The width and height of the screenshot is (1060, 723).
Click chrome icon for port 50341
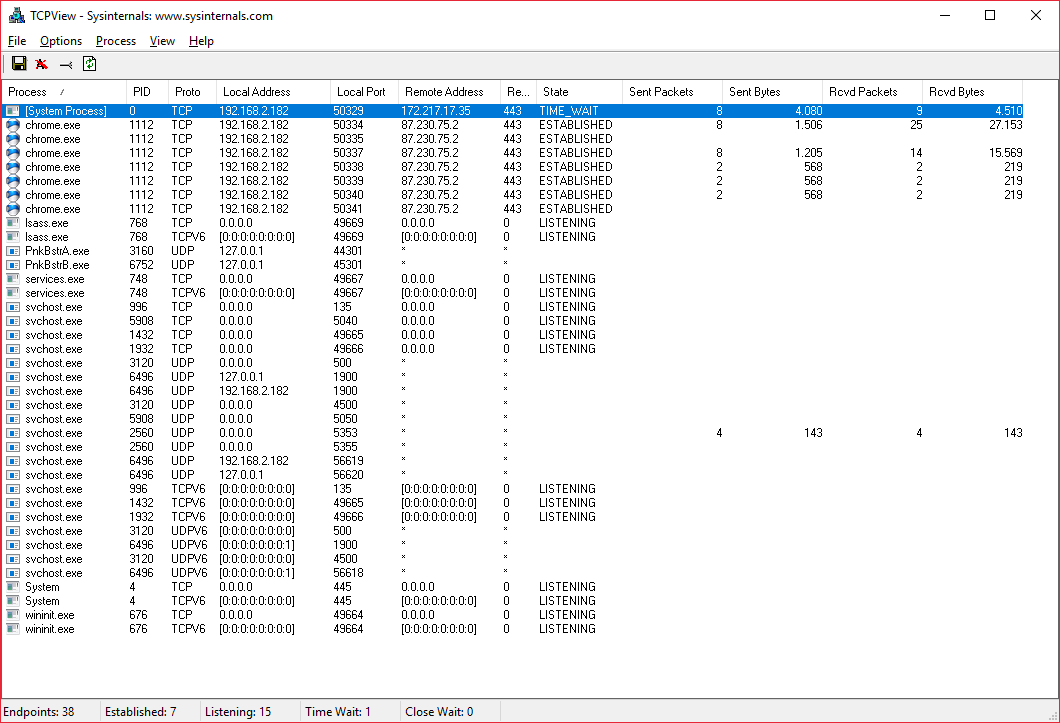point(13,209)
